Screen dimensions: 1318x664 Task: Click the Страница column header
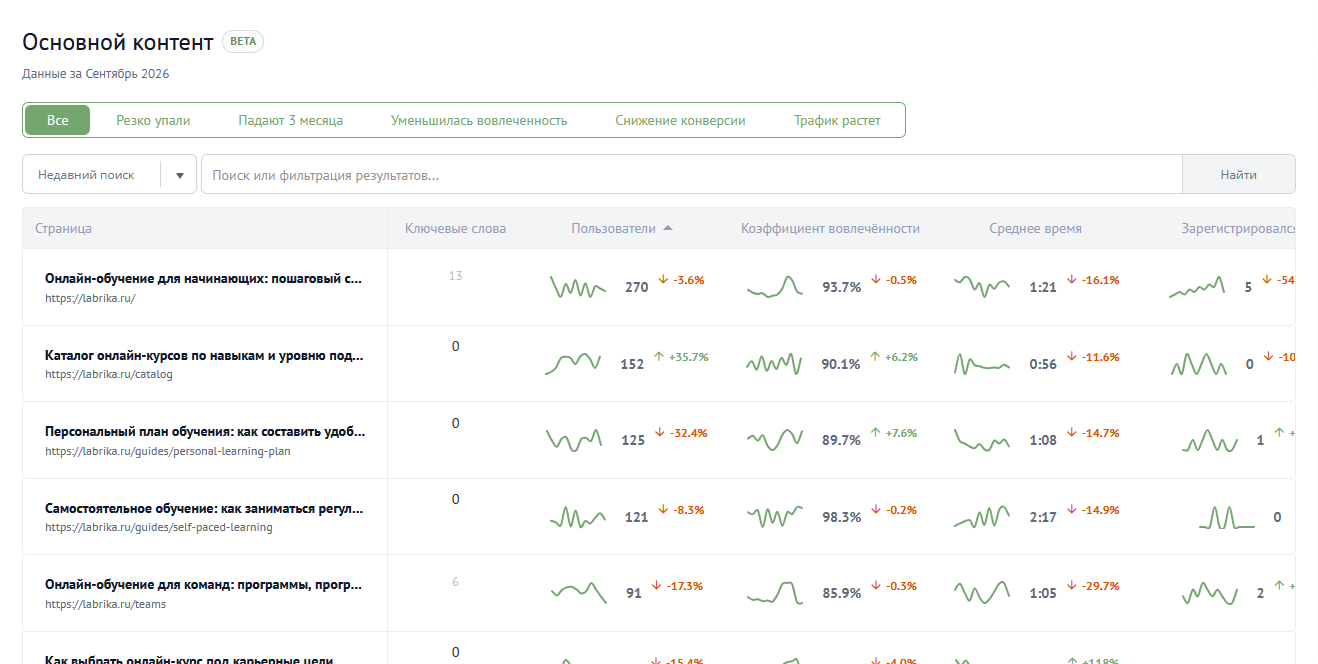(64, 229)
